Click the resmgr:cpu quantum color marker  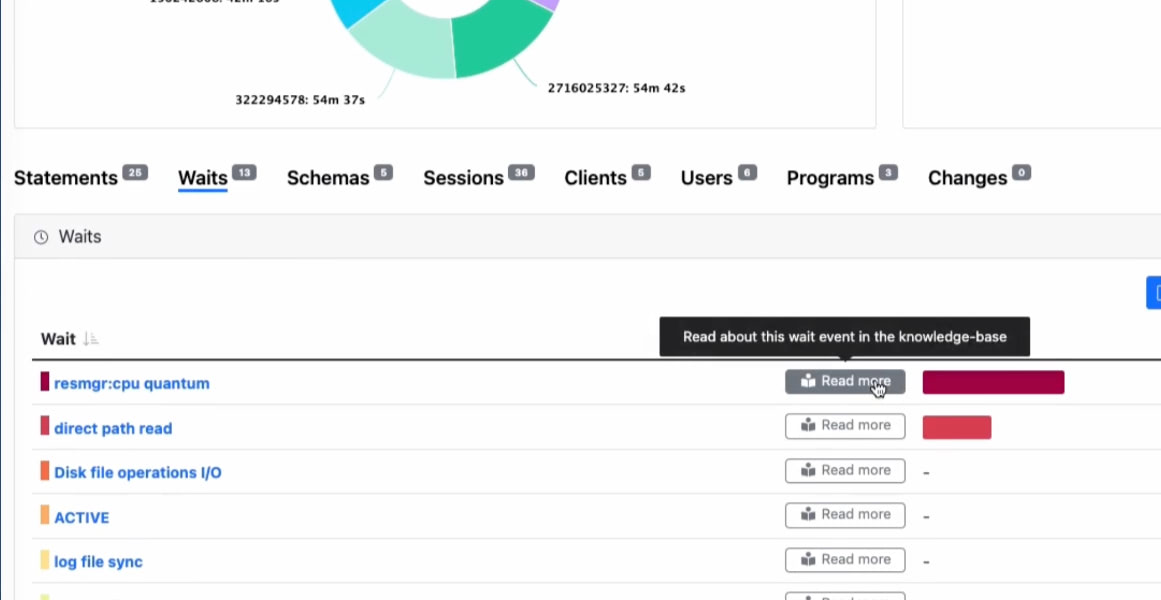(45, 382)
